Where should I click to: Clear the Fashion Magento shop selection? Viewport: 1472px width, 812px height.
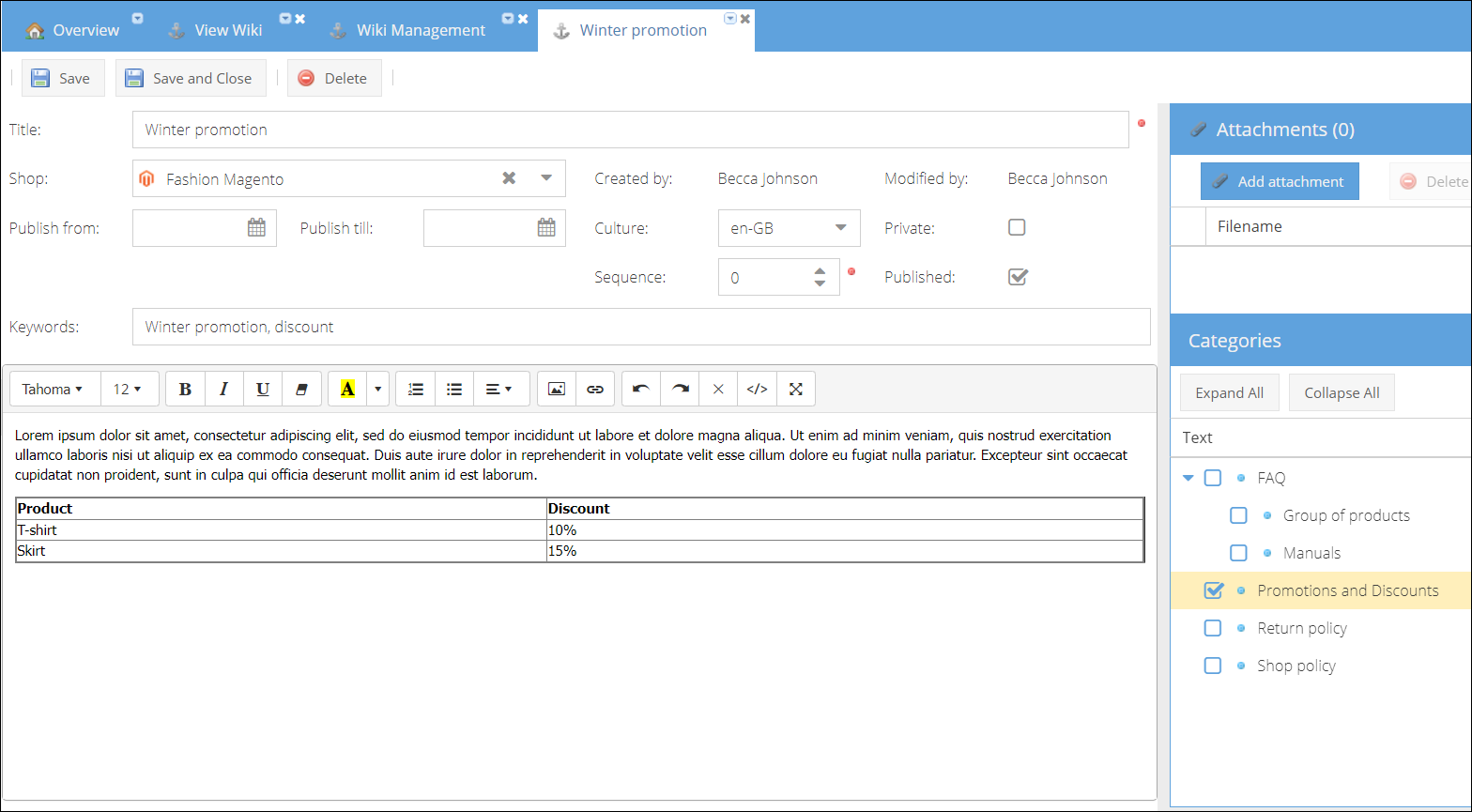[509, 178]
